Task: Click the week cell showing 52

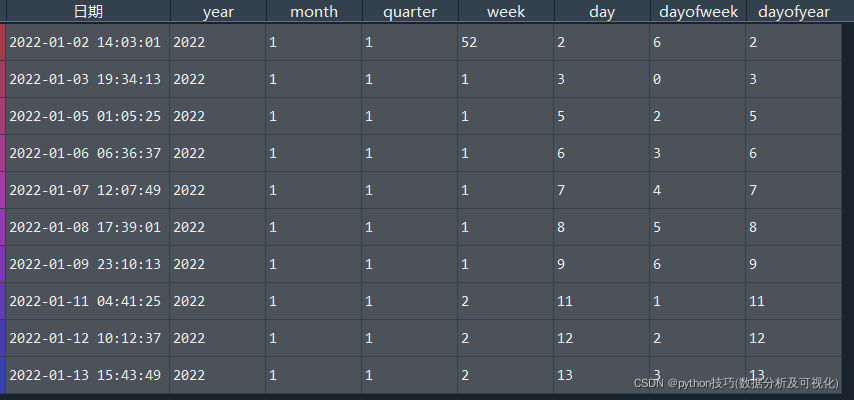Action: (x=506, y=42)
